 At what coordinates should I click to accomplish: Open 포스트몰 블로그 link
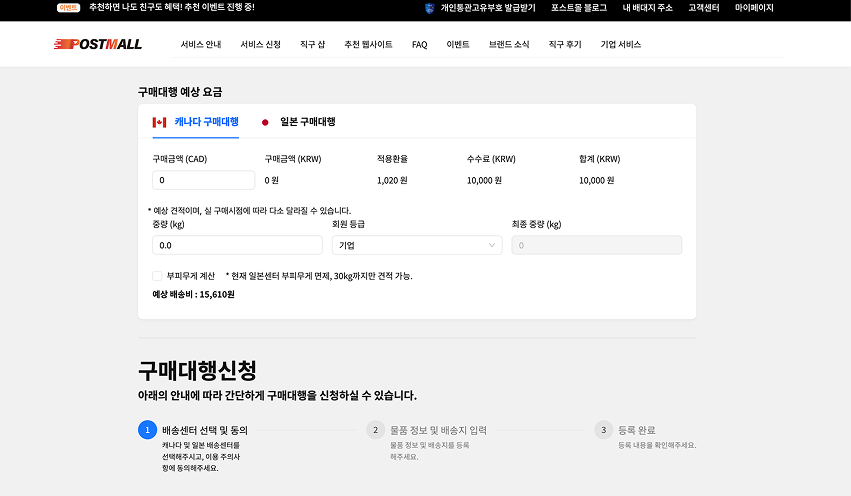578,8
